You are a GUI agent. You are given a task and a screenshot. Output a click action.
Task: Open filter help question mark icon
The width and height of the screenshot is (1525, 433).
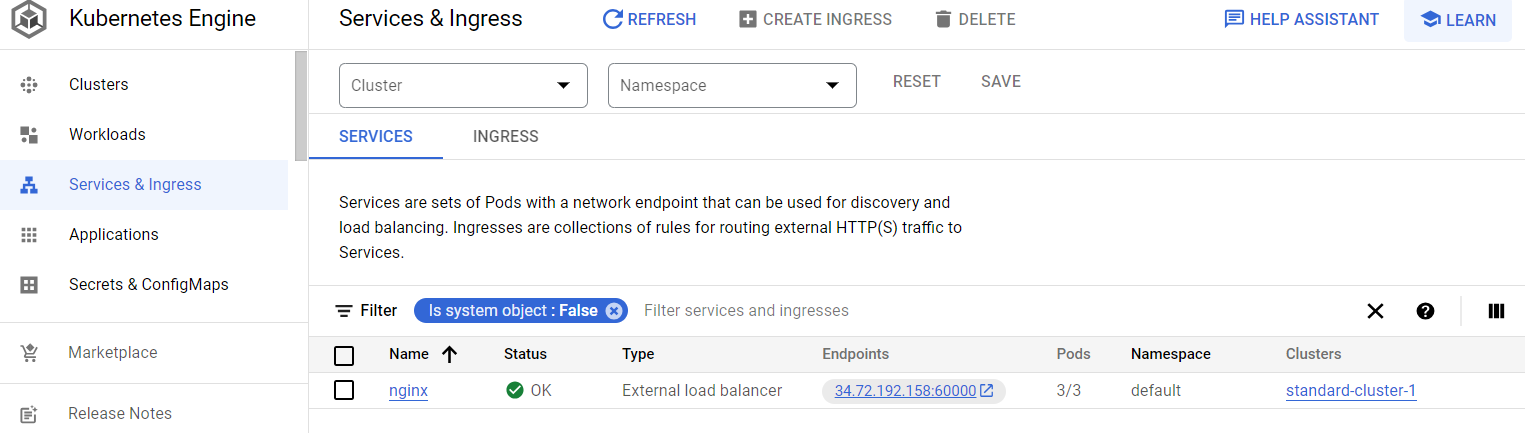pyautogui.click(x=1425, y=311)
